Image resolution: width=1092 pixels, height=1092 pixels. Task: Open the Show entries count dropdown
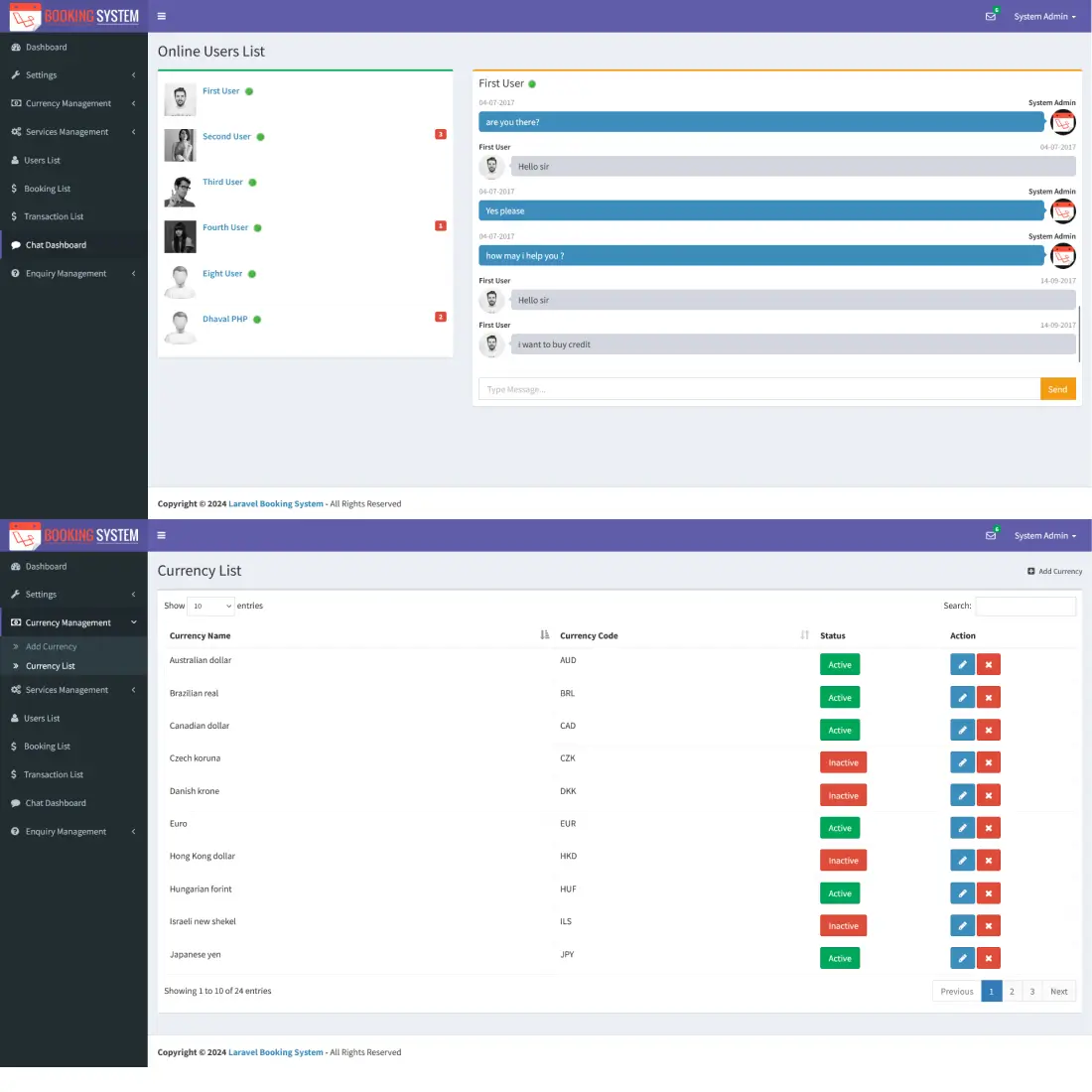click(211, 606)
